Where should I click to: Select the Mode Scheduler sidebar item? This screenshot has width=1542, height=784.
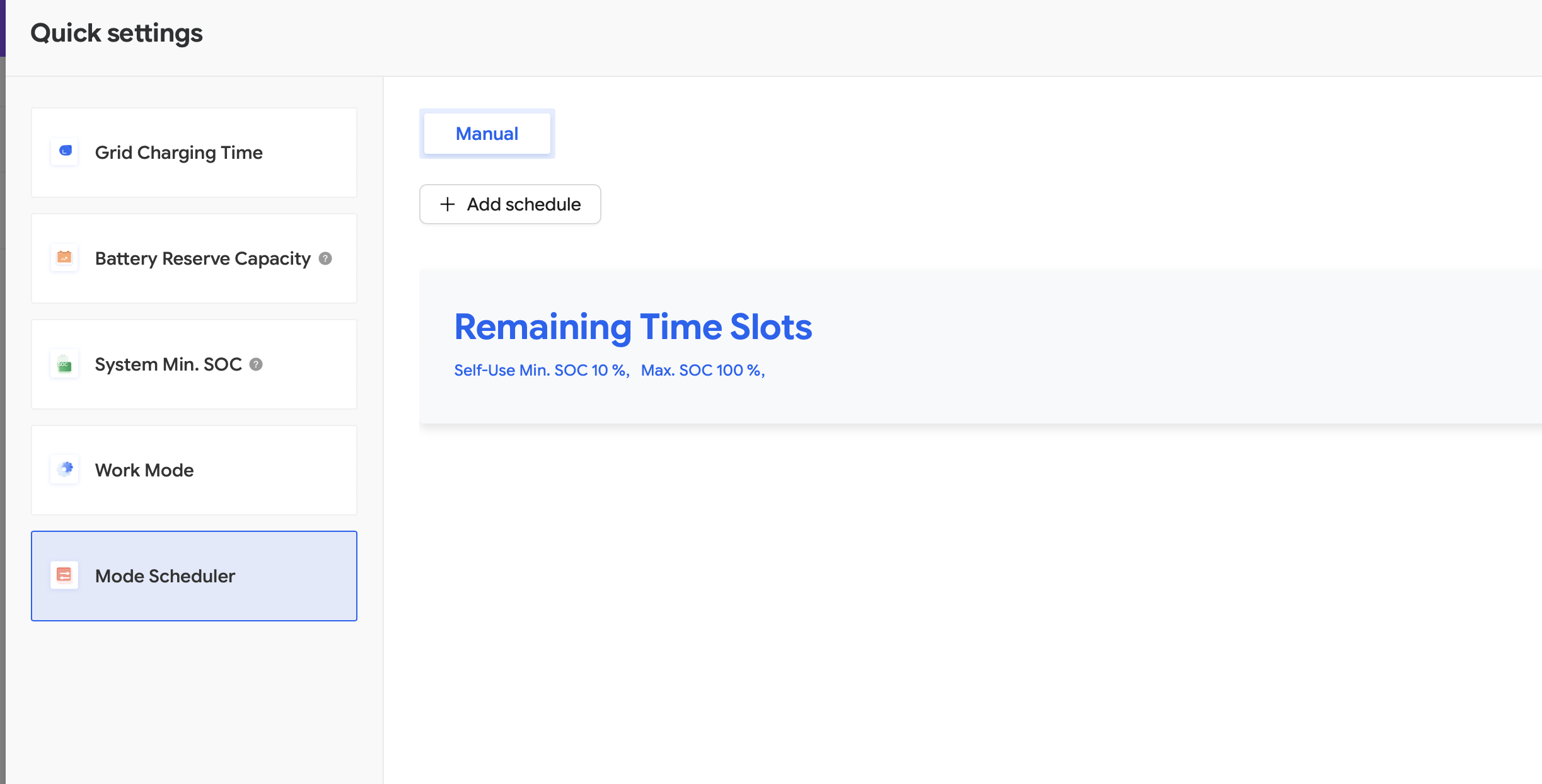[x=194, y=576]
